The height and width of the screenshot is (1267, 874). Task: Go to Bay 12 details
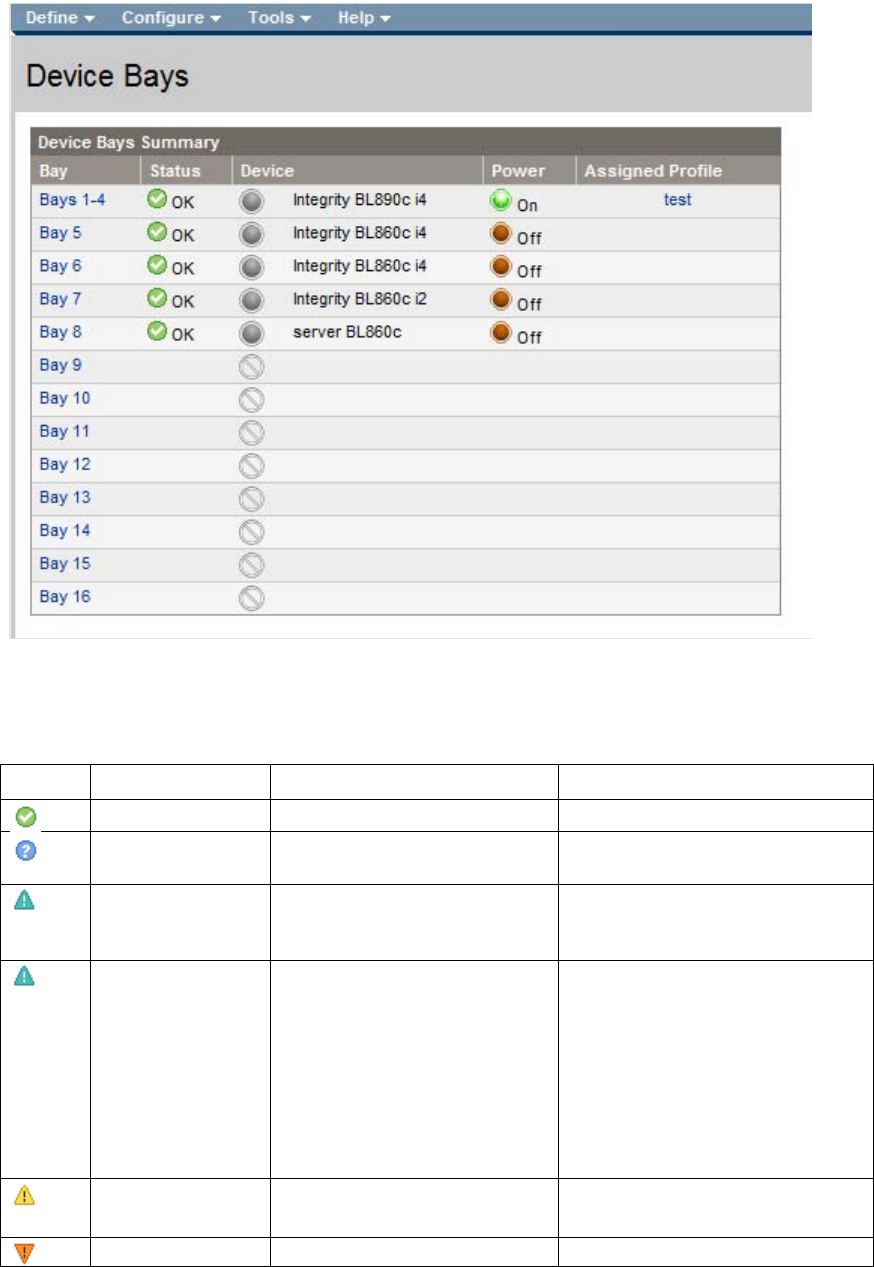65,464
